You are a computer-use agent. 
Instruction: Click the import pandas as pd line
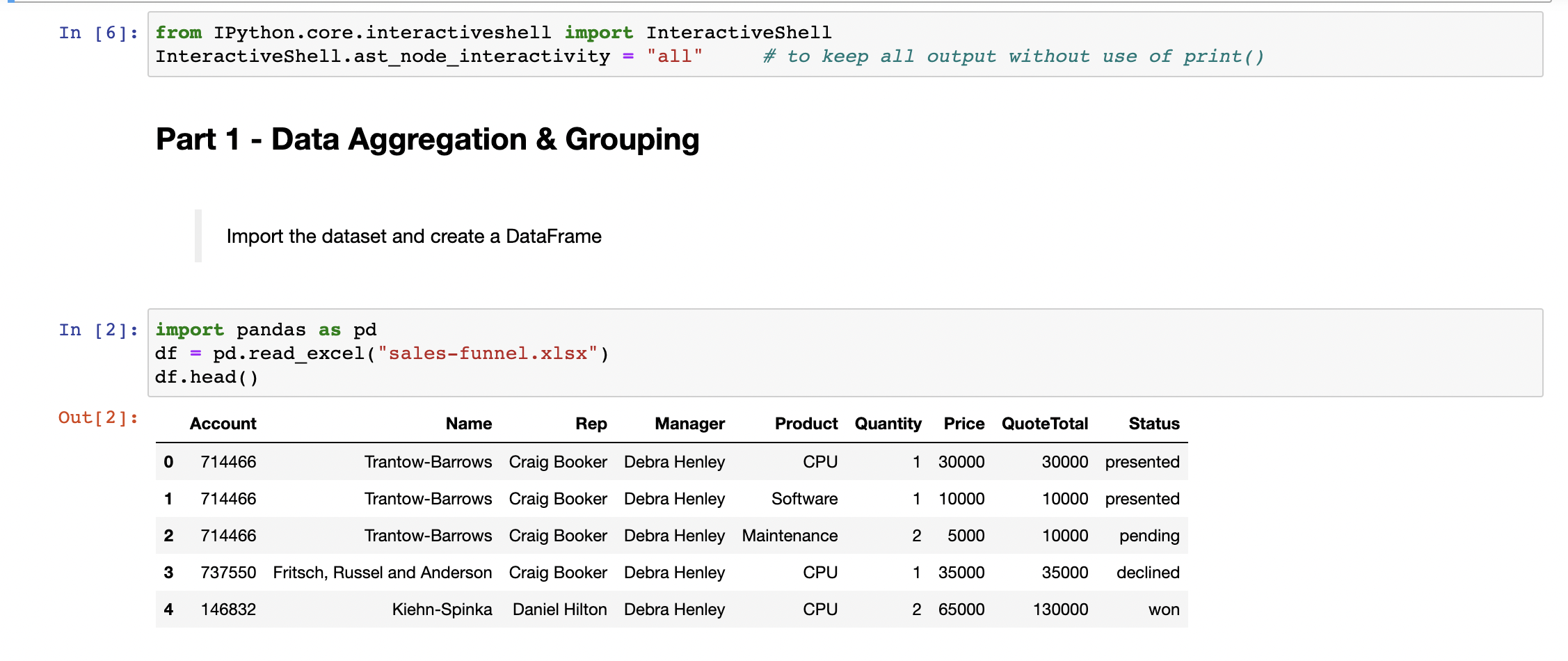pos(265,330)
